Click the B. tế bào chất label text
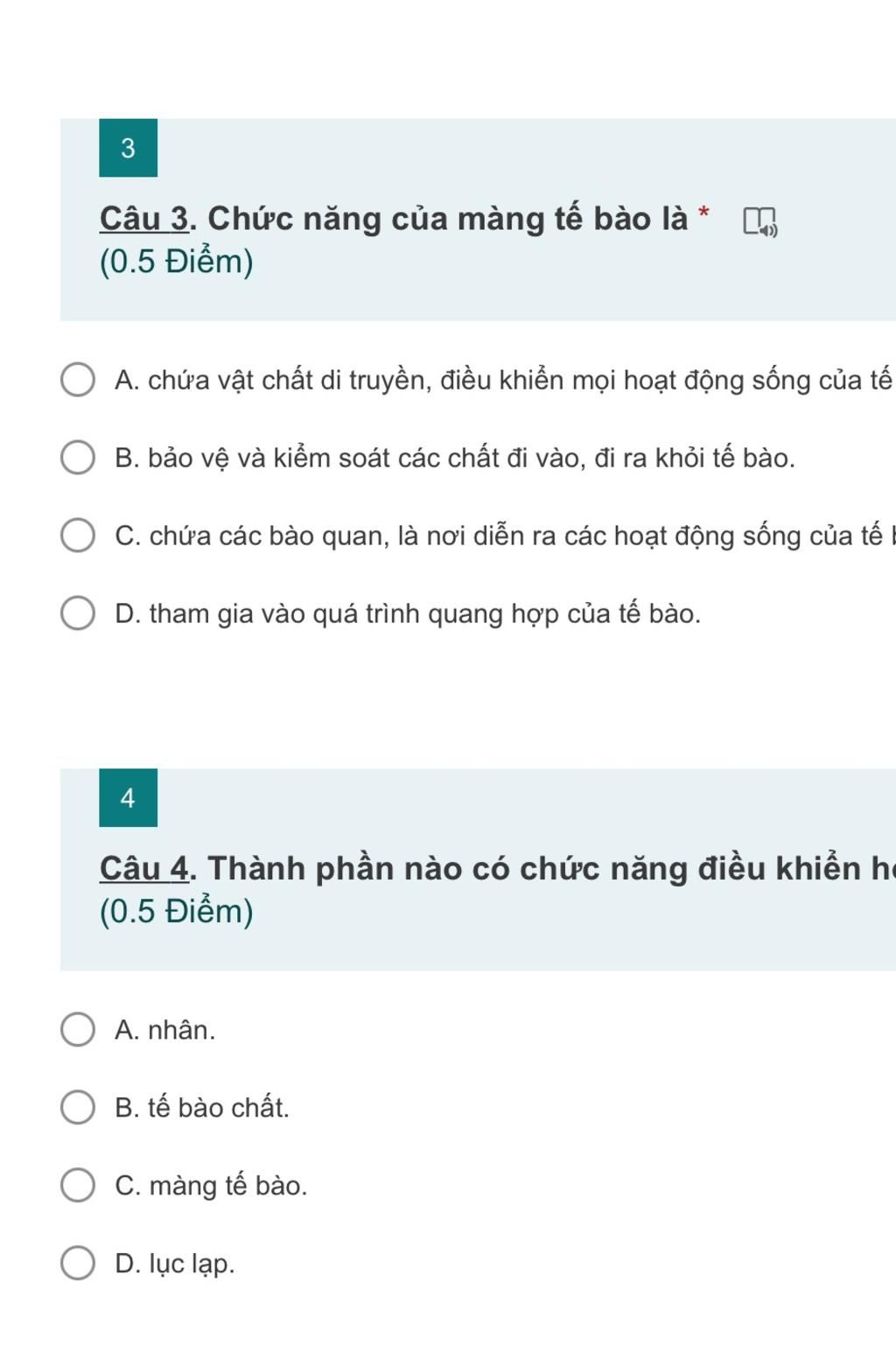 pos(202,1108)
